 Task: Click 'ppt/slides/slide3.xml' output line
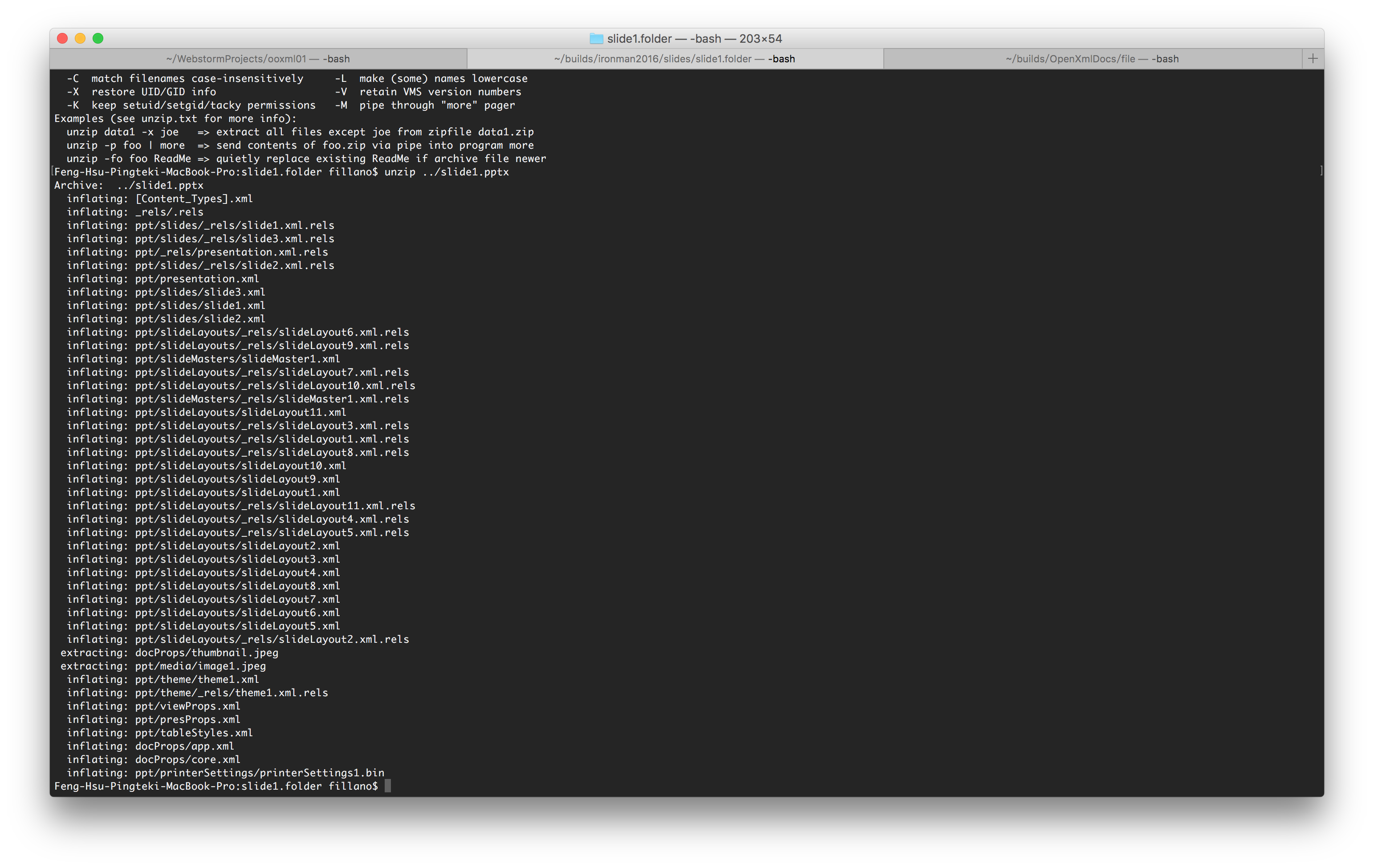pos(166,292)
